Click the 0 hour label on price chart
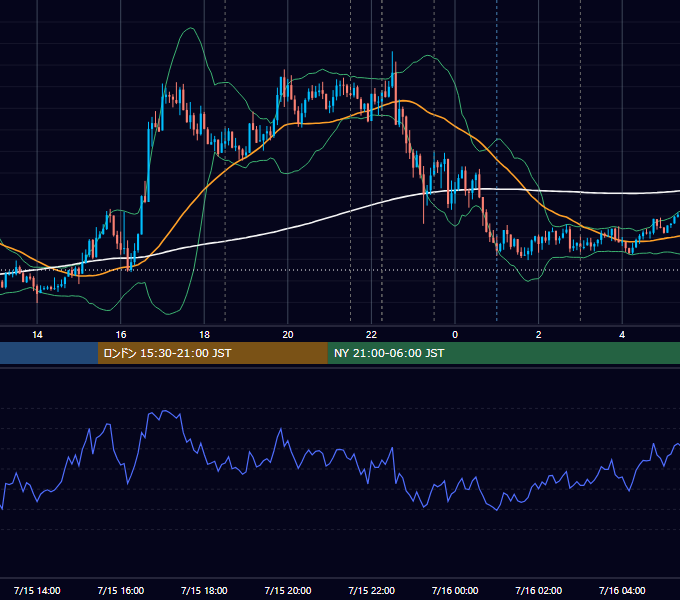The image size is (680, 600). pyautogui.click(x=455, y=334)
